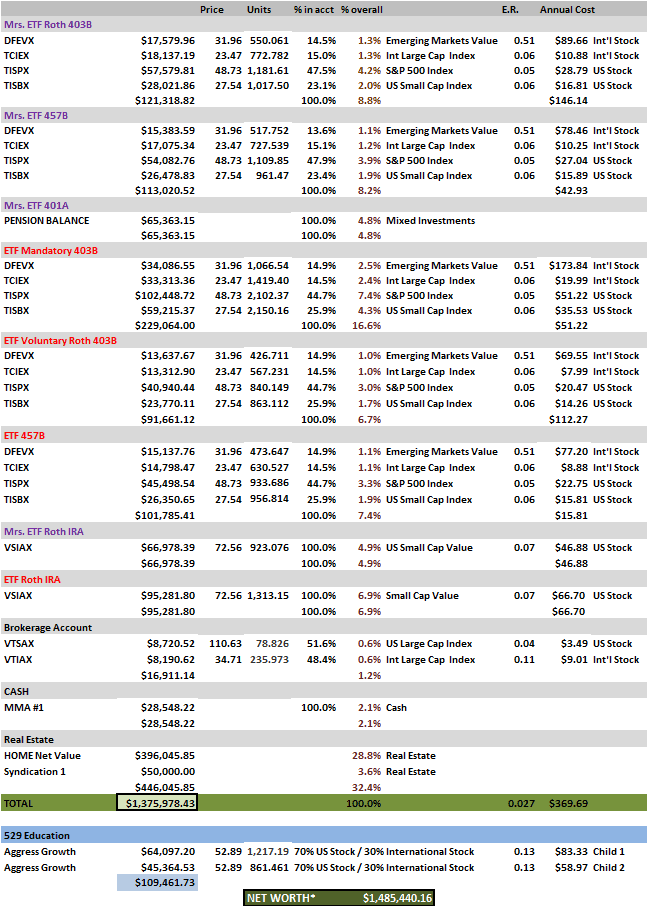Click the "HOME Net Value" label
The width and height of the screenshot is (647, 906).
click(42, 755)
